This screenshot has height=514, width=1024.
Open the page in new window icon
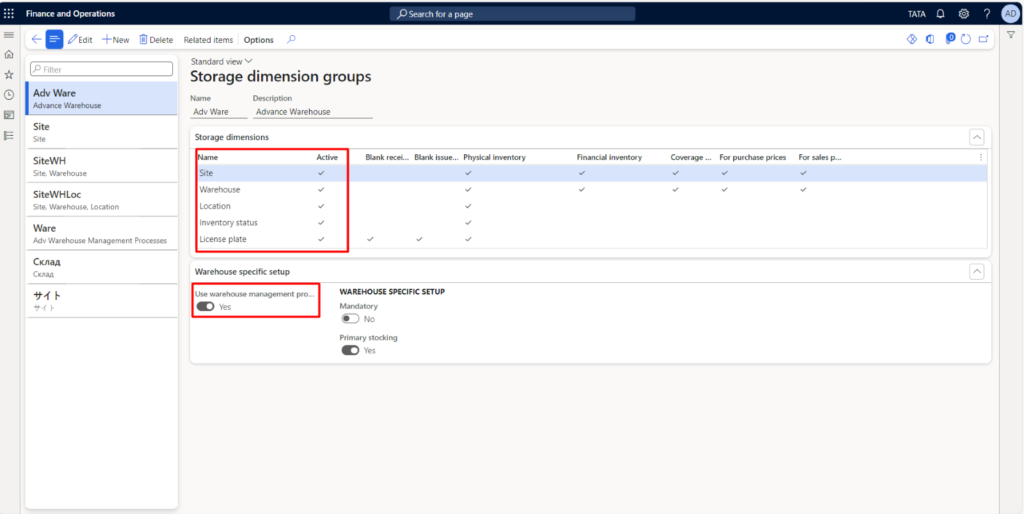click(x=984, y=40)
